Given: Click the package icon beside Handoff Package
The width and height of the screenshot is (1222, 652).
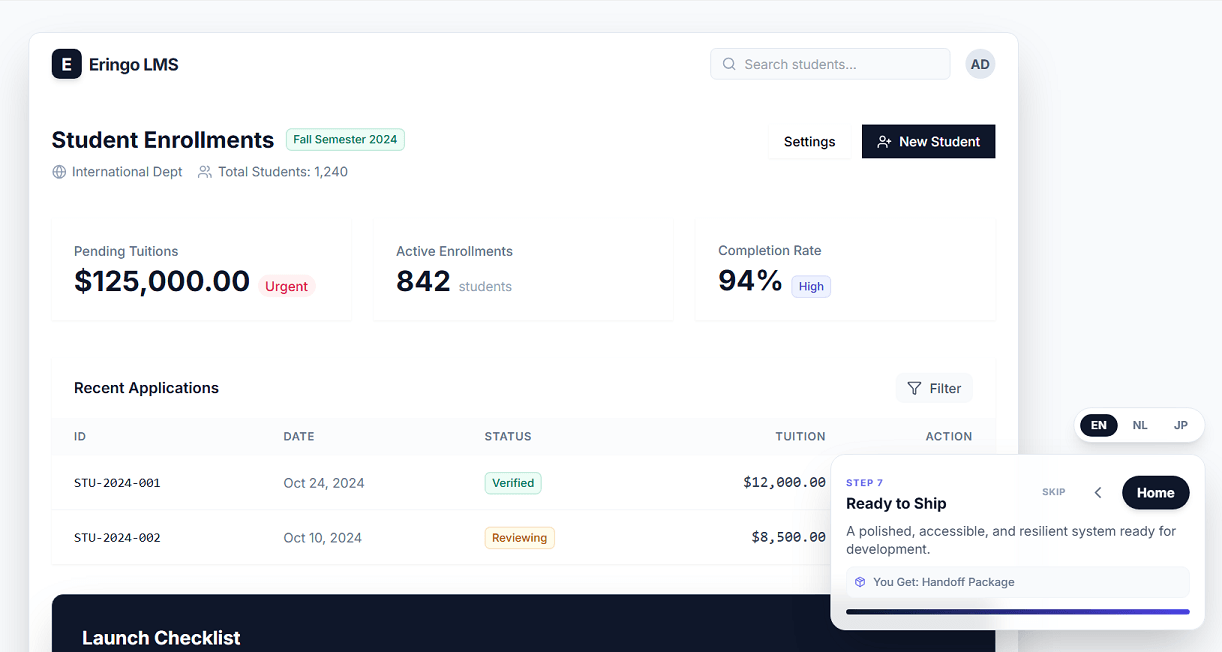Looking at the screenshot, I should (x=860, y=582).
